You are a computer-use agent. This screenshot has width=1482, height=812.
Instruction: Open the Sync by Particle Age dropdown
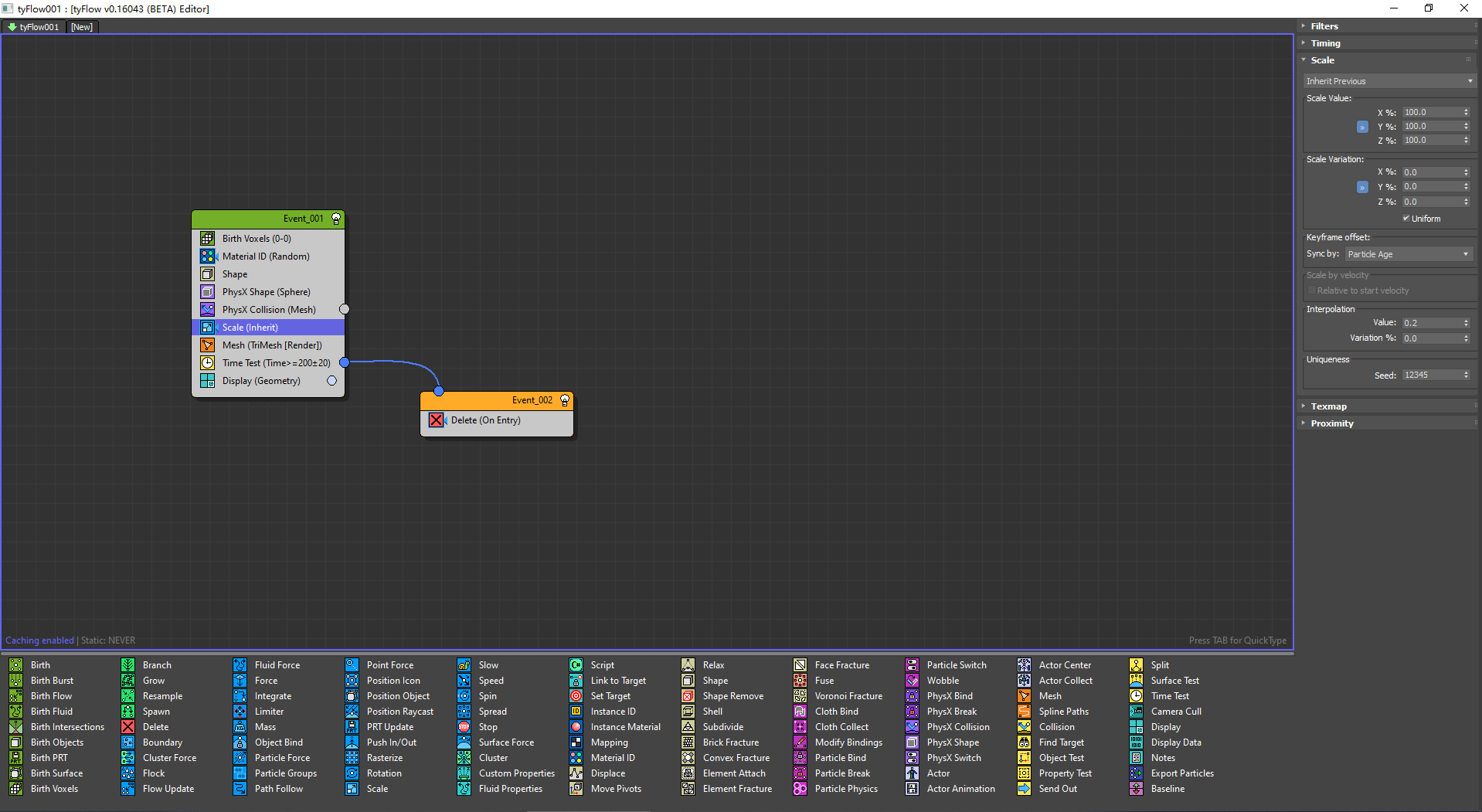click(1408, 254)
